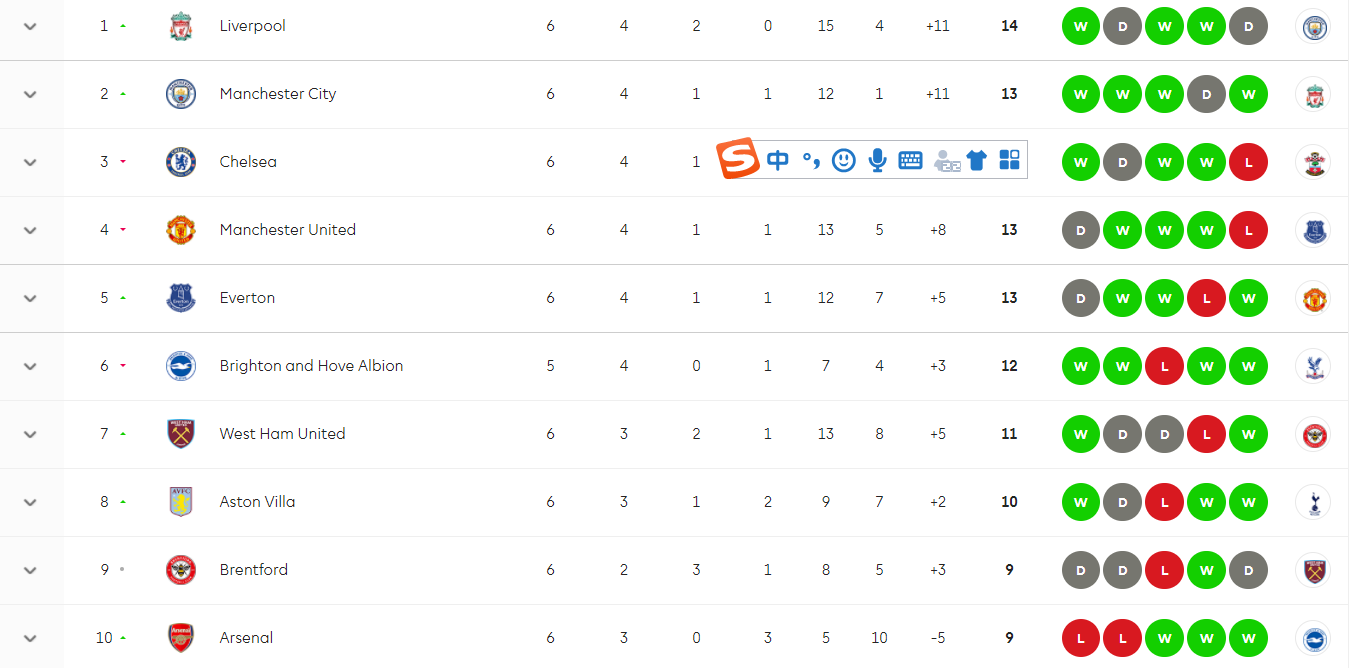Click West Ham United team name
1353x668 pixels.
point(282,434)
